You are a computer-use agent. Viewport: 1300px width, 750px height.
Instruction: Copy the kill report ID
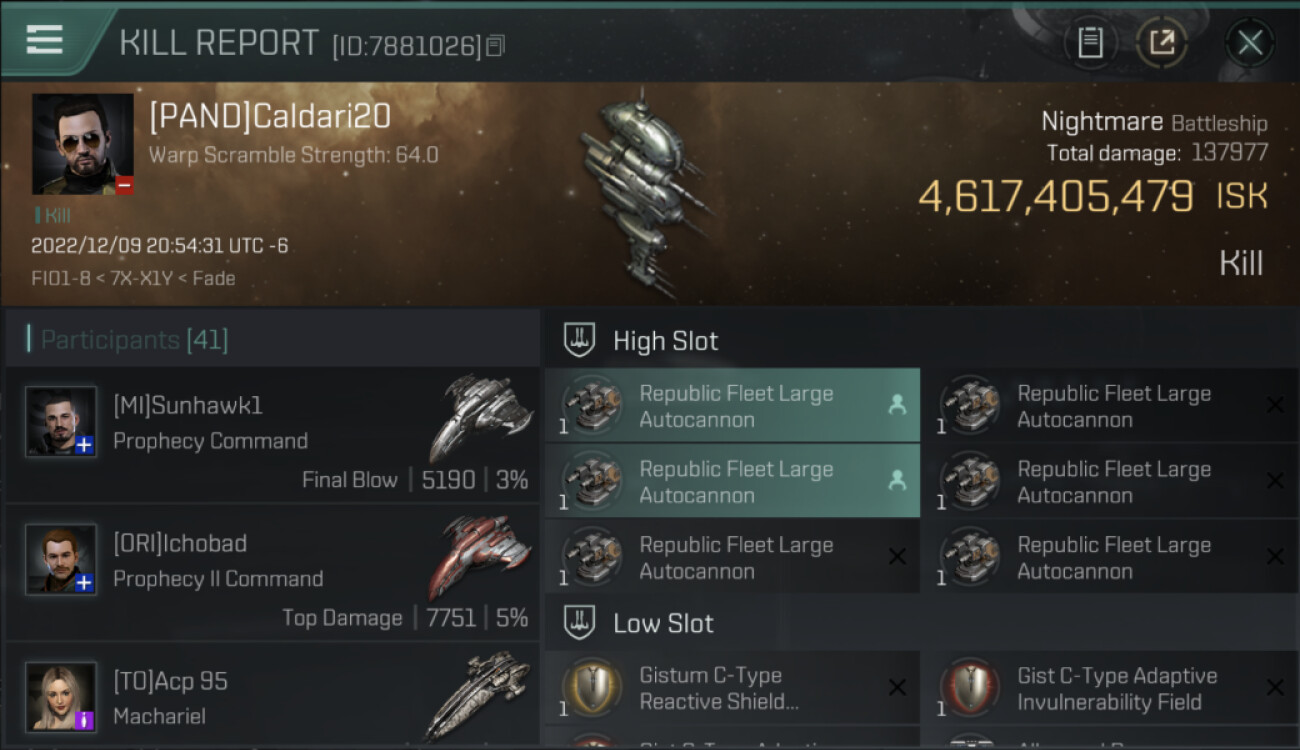(496, 46)
